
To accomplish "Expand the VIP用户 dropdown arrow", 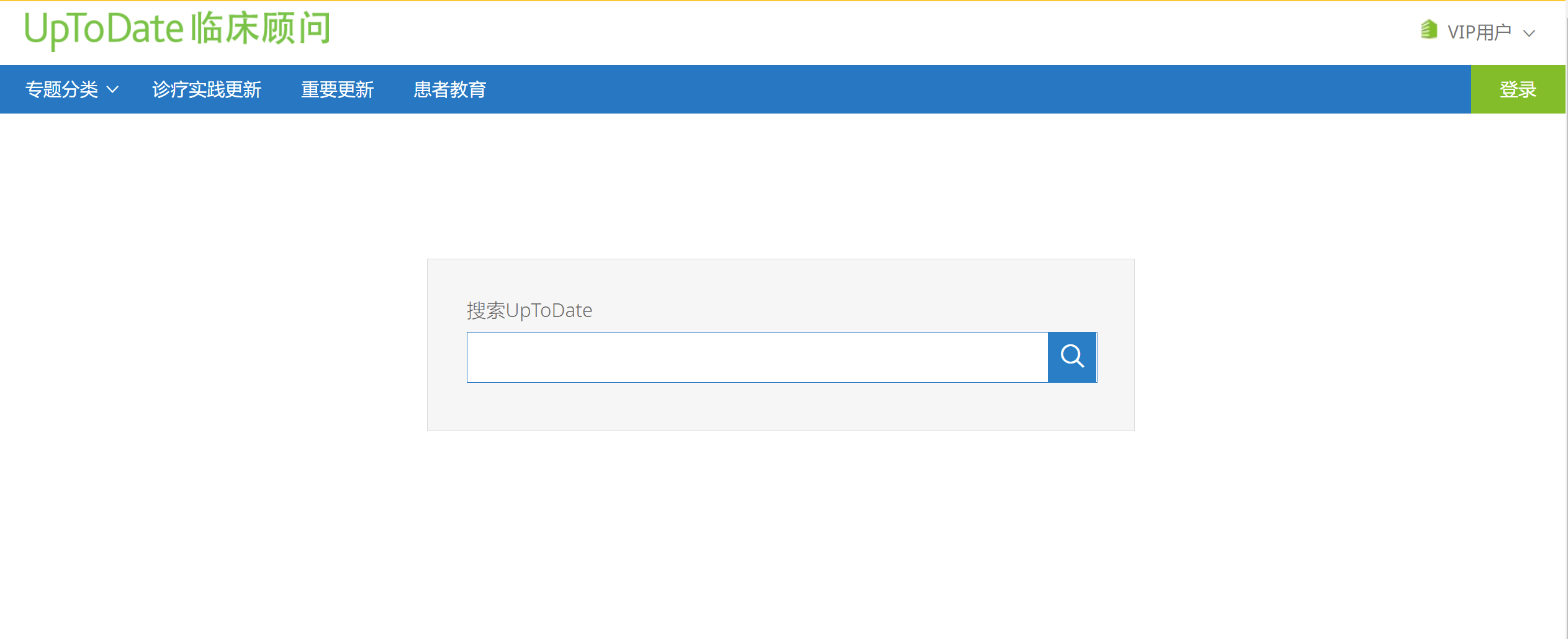I will point(1530,33).
